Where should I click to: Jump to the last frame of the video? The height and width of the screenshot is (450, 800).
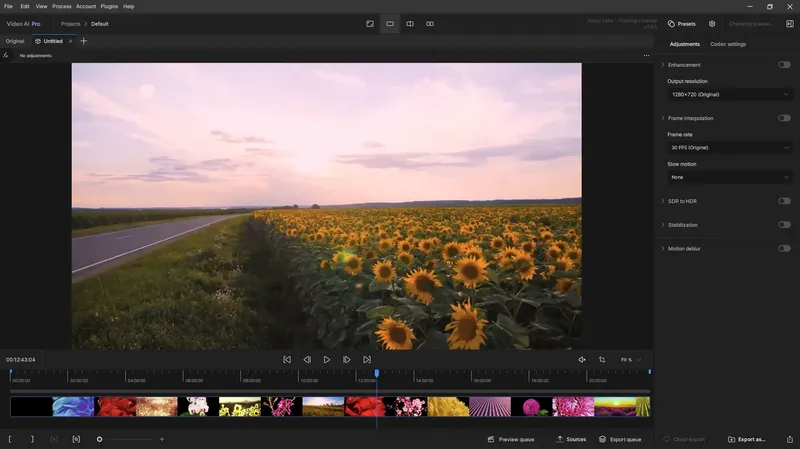367,360
